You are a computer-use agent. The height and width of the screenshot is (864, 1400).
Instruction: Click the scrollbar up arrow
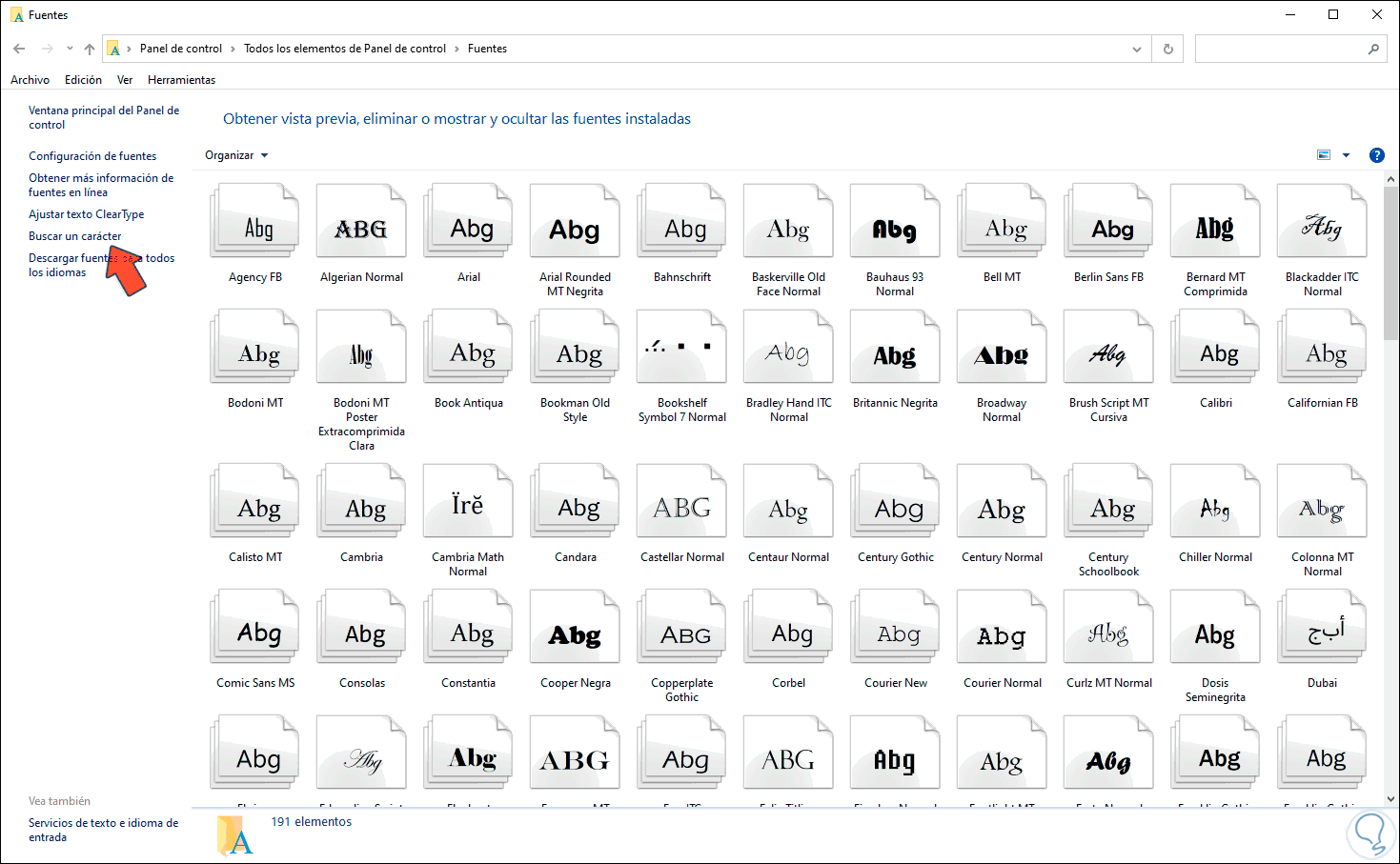pyautogui.click(x=1391, y=178)
